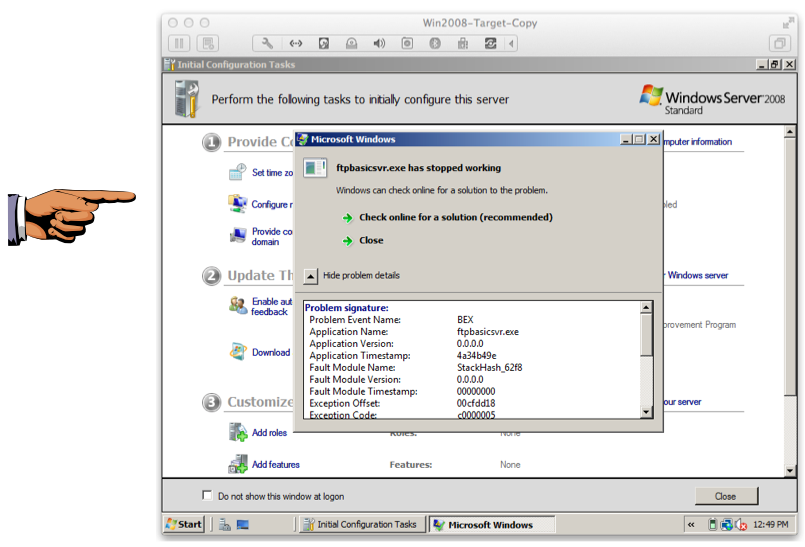Open the Windows Start menu

point(184,524)
